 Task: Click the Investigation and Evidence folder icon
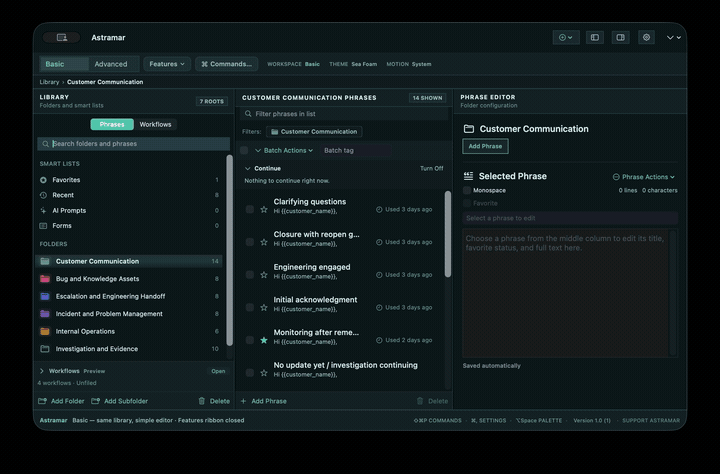click(x=45, y=349)
